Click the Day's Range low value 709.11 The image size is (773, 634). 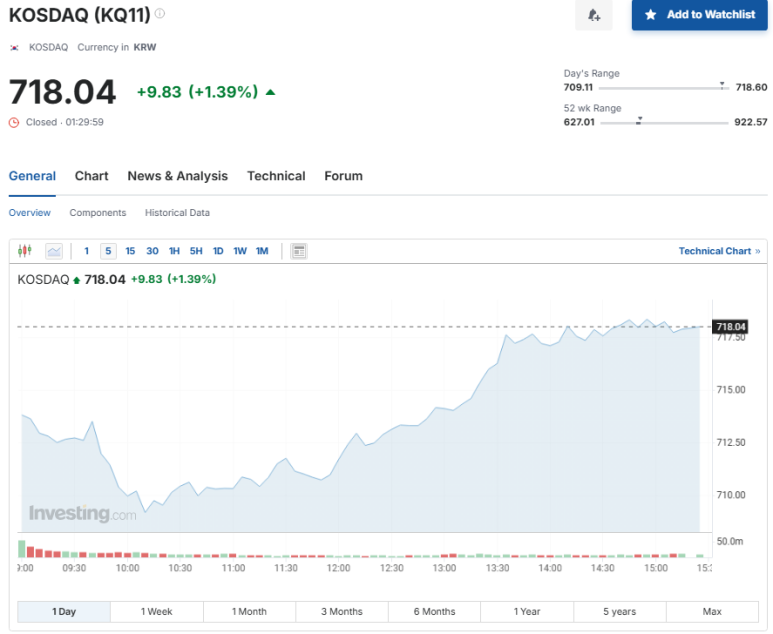578,87
